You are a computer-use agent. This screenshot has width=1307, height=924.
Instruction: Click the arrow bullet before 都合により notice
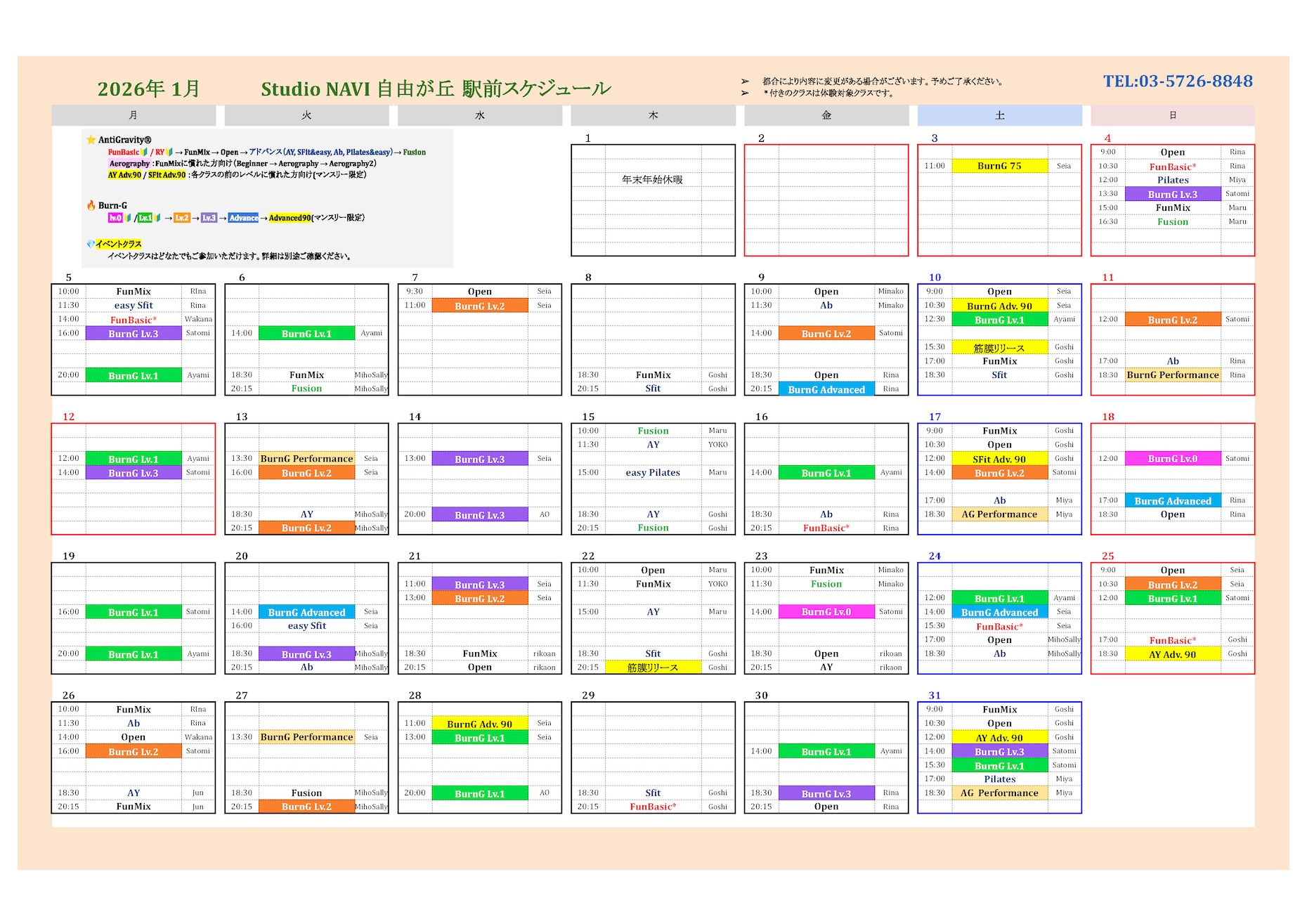click(x=746, y=82)
